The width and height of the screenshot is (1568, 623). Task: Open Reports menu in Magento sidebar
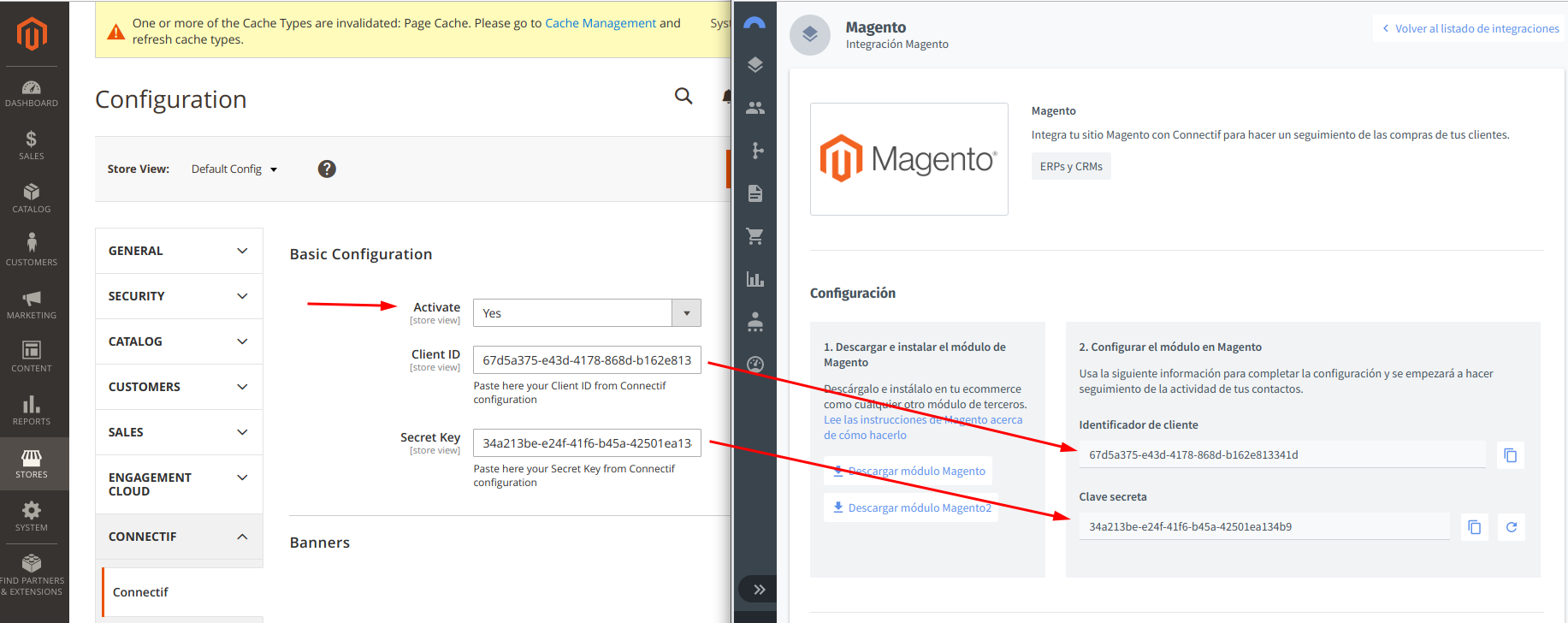coord(32,410)
